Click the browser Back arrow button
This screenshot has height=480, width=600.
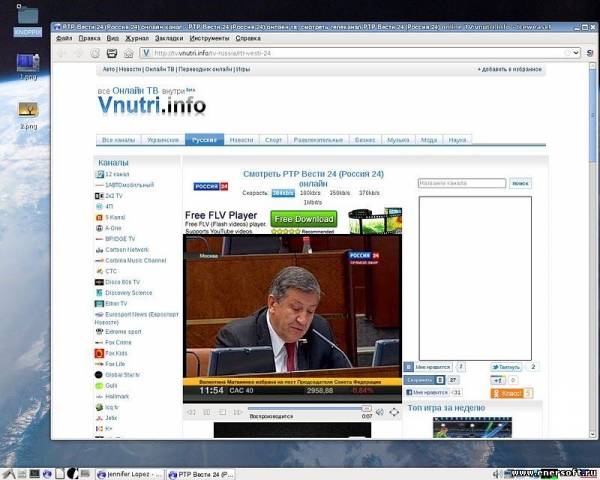pos(62,53)
